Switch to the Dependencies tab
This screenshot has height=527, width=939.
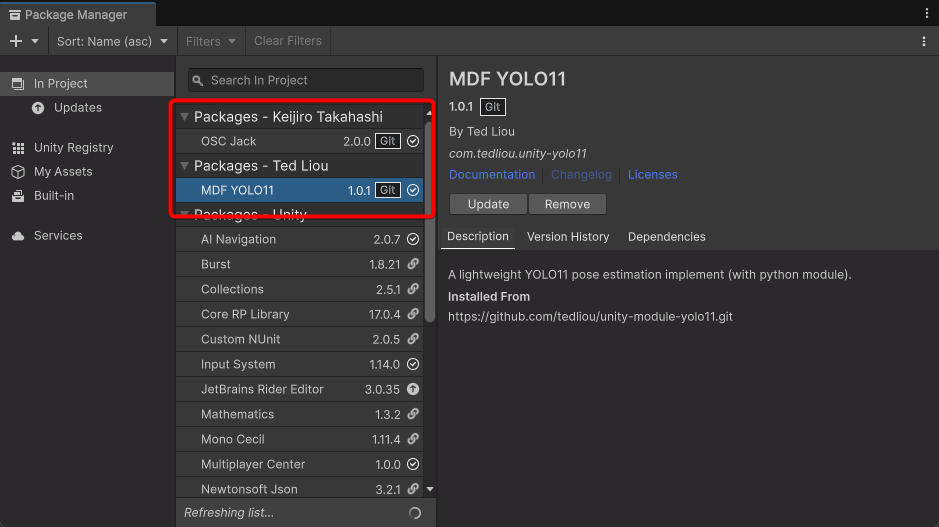[666, 237]
